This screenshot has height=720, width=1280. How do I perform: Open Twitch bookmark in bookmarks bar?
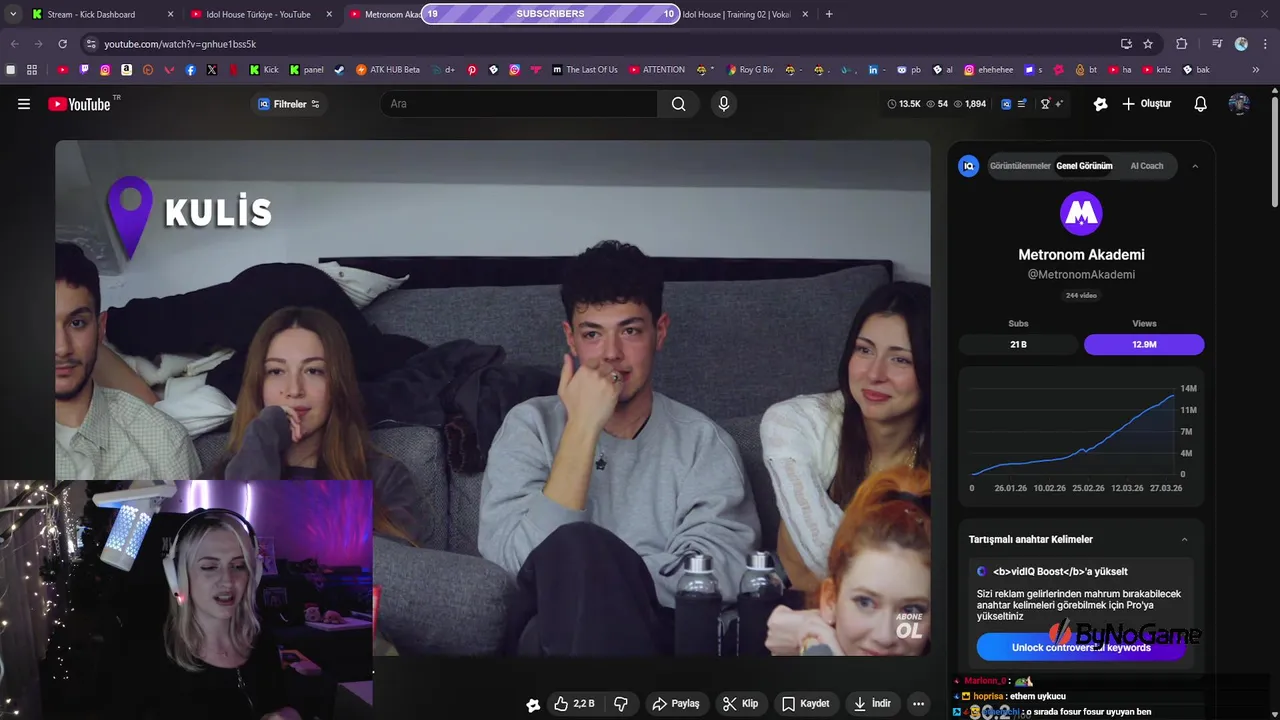84,70
